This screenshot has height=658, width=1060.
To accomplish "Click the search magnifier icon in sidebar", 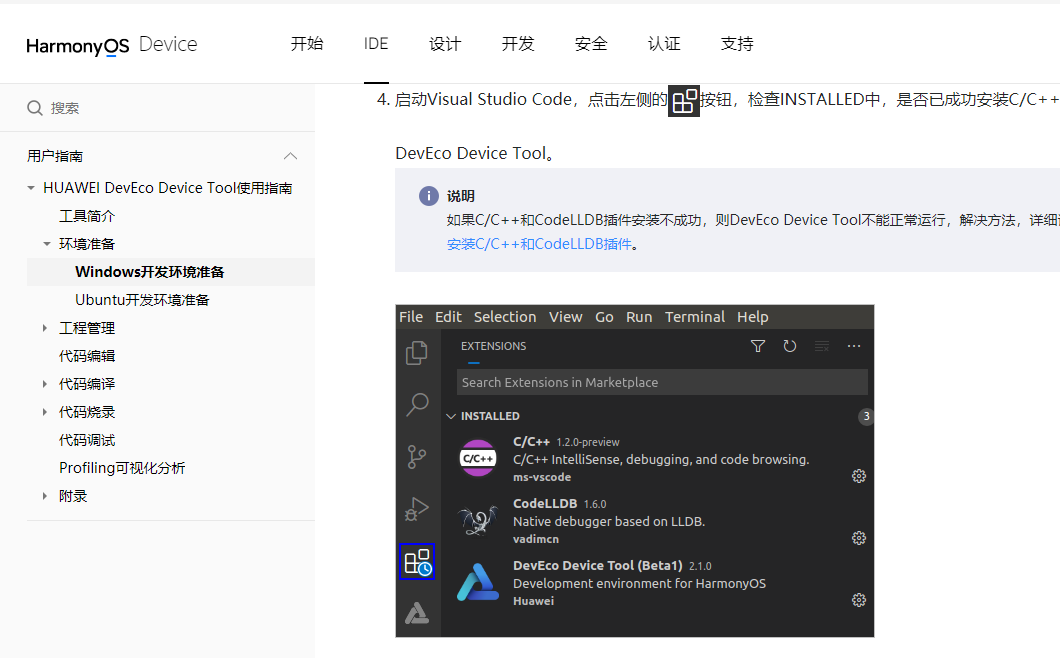I will pos(35,108).
